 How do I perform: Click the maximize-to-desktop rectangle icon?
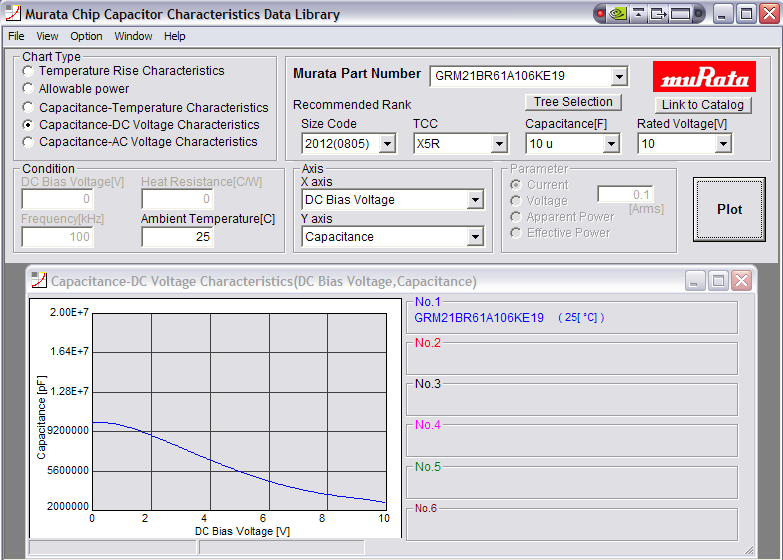point(680,13)
